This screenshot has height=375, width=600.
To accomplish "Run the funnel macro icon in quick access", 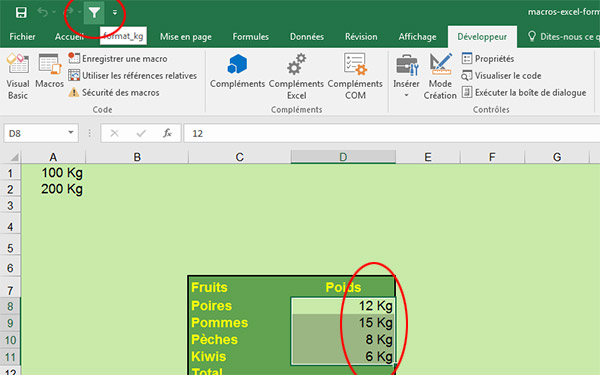I will [94, 13].
